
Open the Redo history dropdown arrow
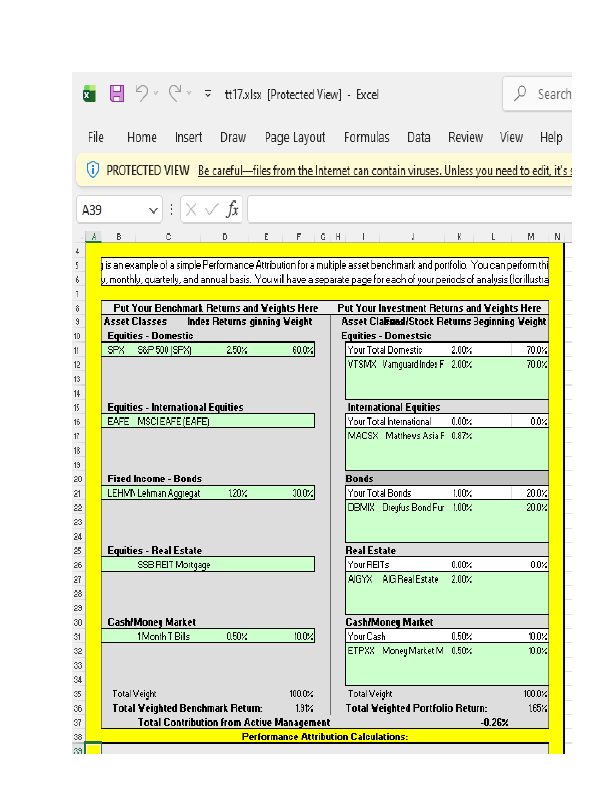tap(189, 93)
